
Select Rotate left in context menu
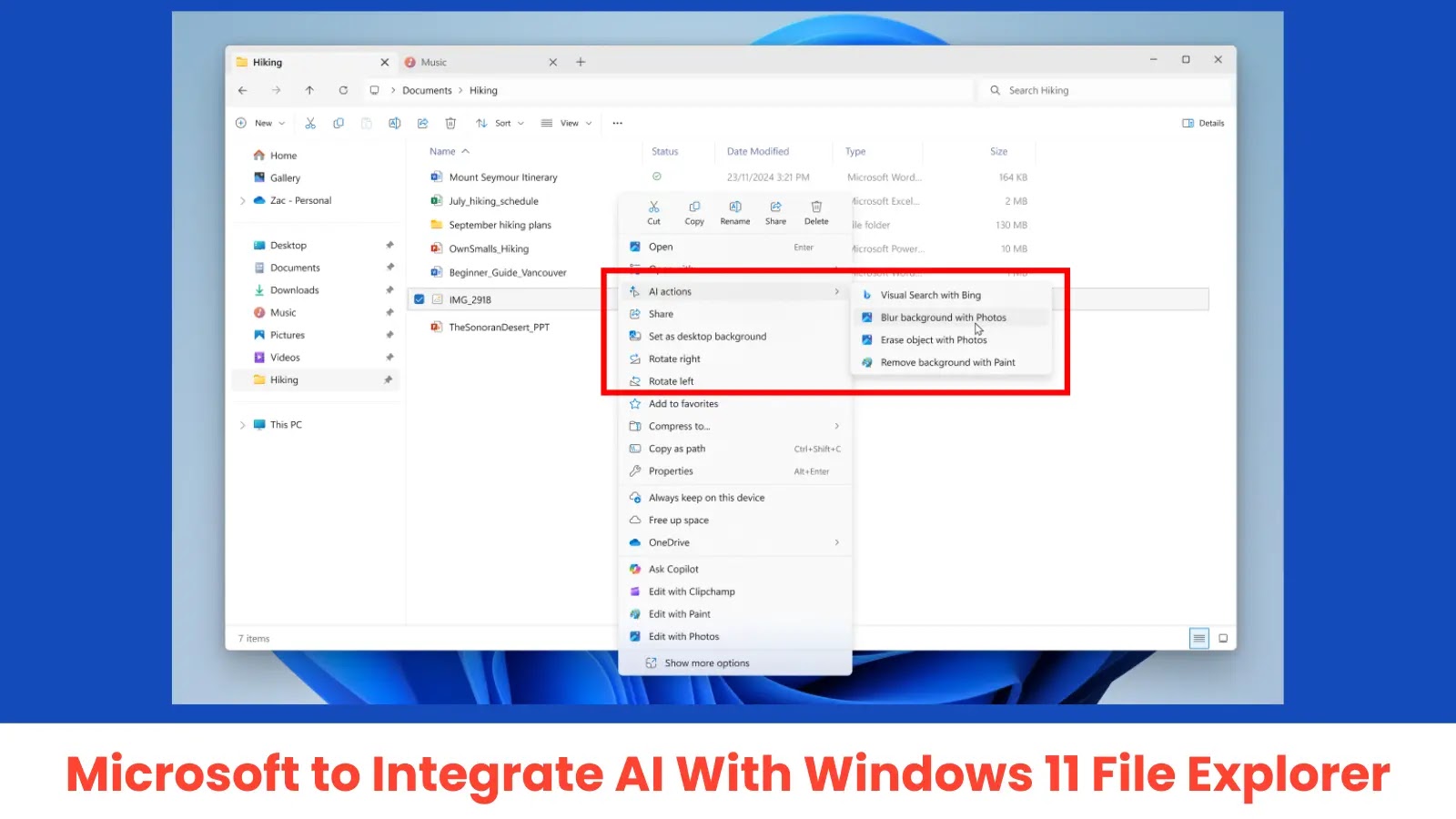[734, 382]
